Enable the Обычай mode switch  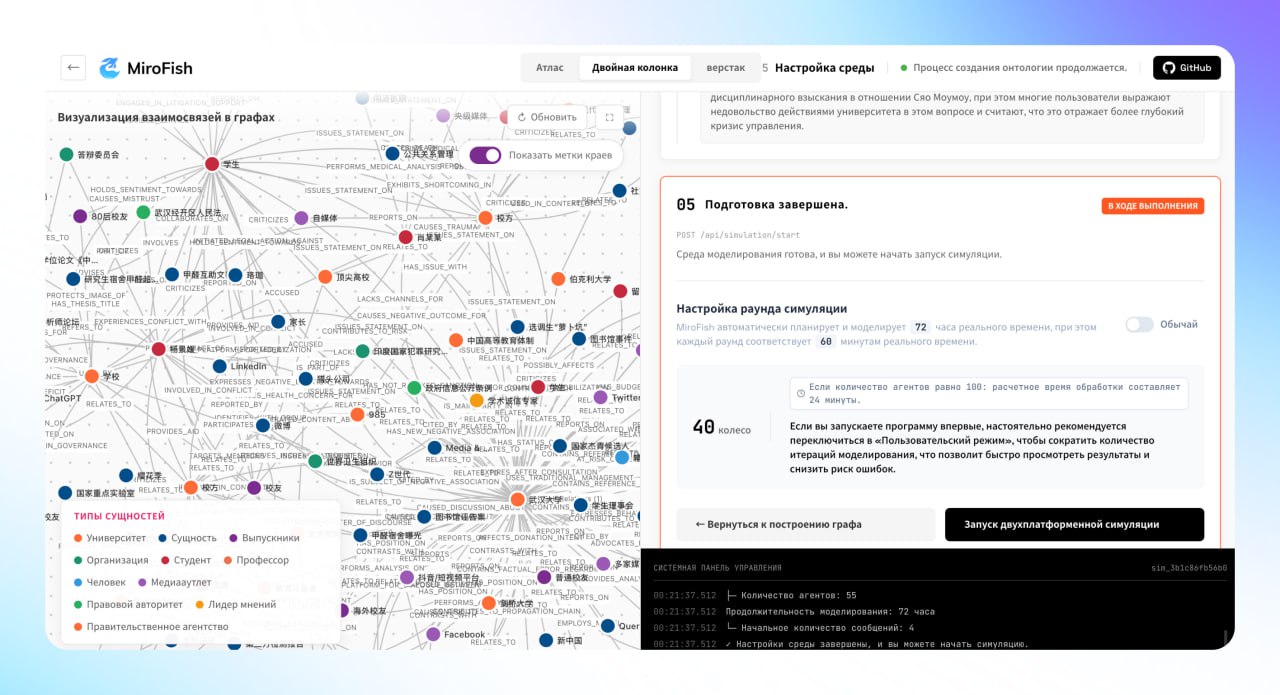point(1138,325)
